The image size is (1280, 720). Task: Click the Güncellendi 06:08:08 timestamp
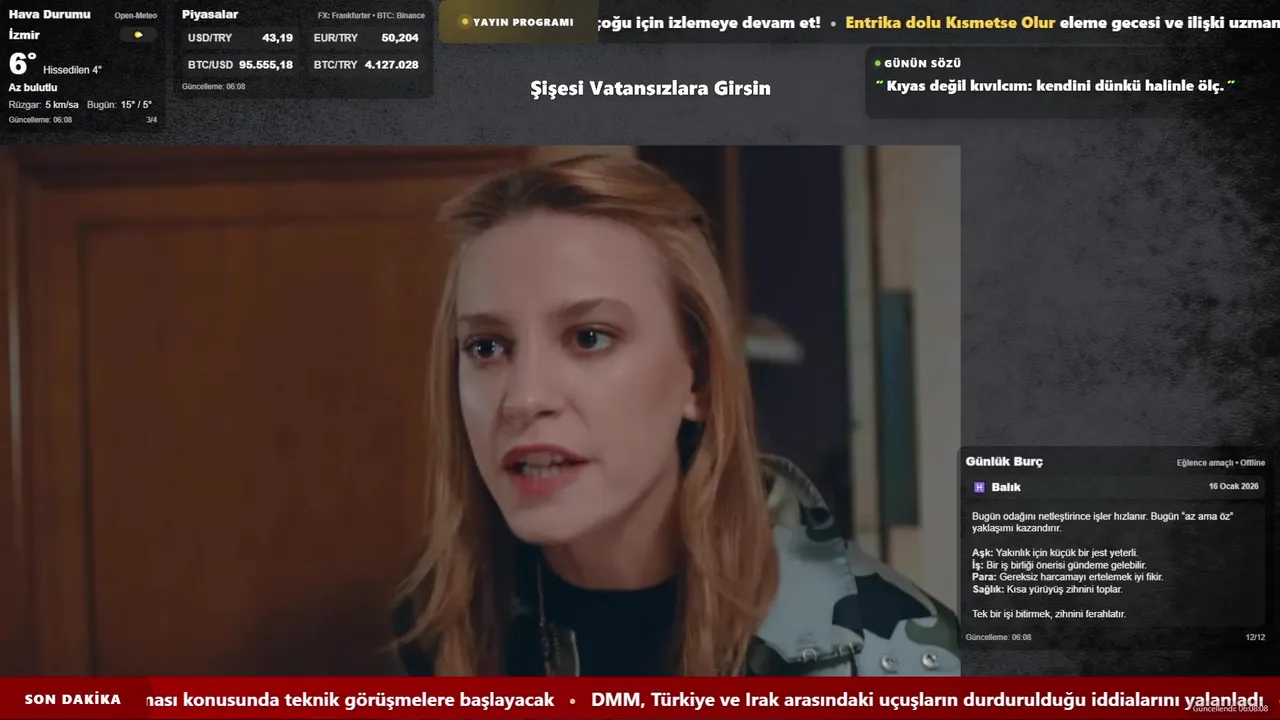(1230, 708)
